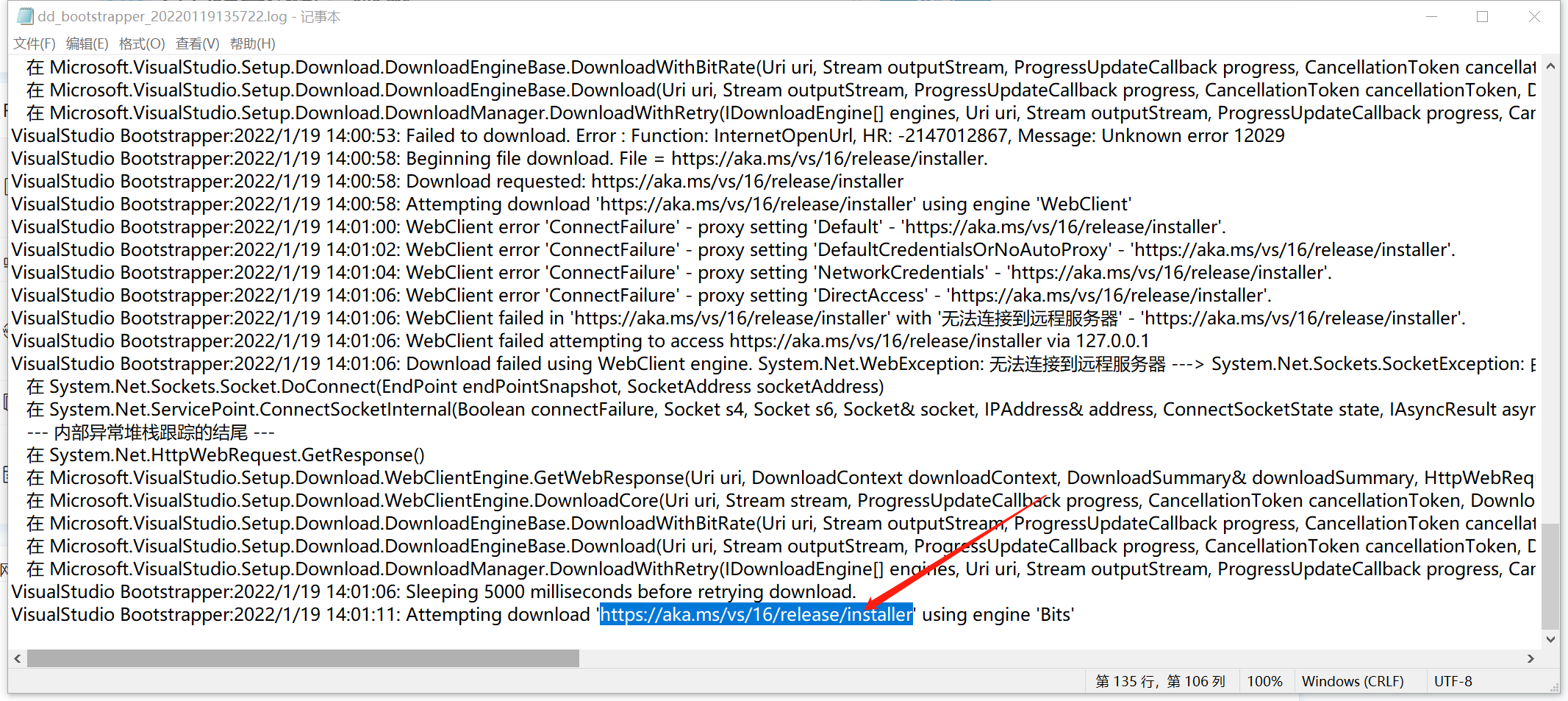Open the 帮助(H) menu
This screenshot has height=701, width=1568.
(x=252, y=43)
